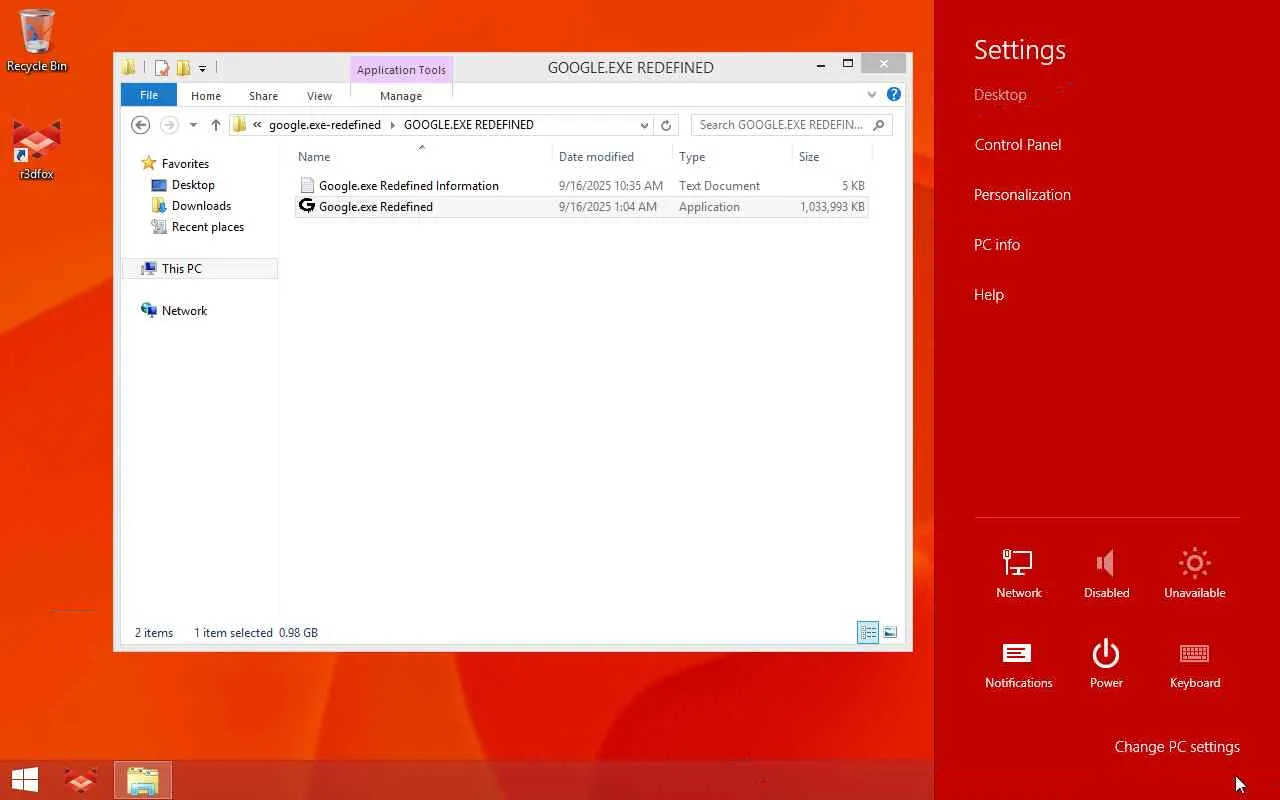Click Help in the Settings charm
Viewport: 1280px width, 800px height.
tap(989, 295)
